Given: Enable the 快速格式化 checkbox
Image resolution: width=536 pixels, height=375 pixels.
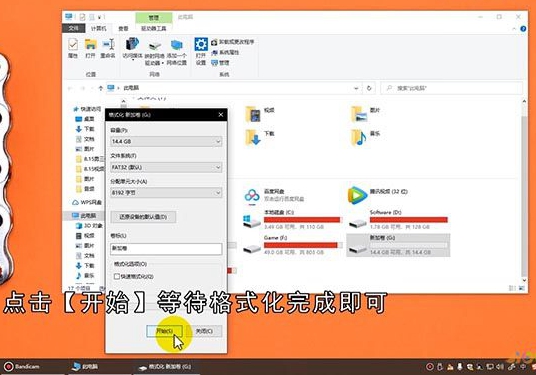Looking at the screenshot, I should (117, 276).
